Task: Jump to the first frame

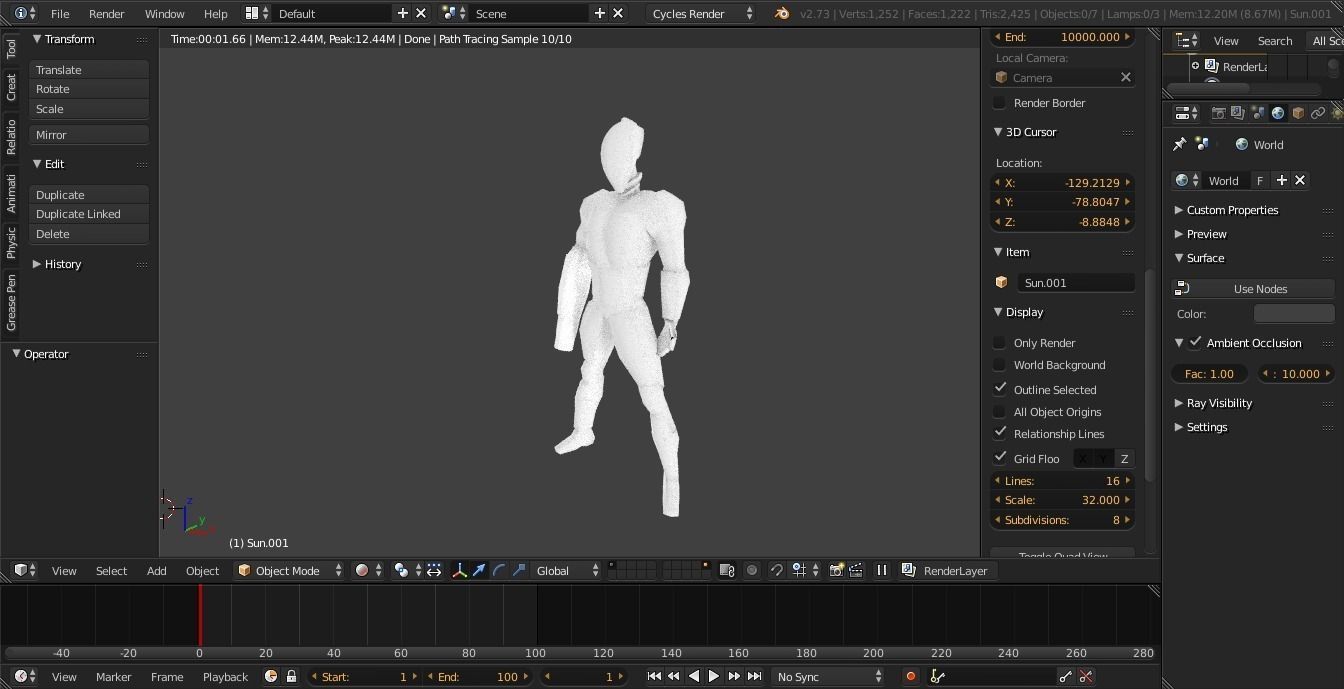Action: coord(654,676)
